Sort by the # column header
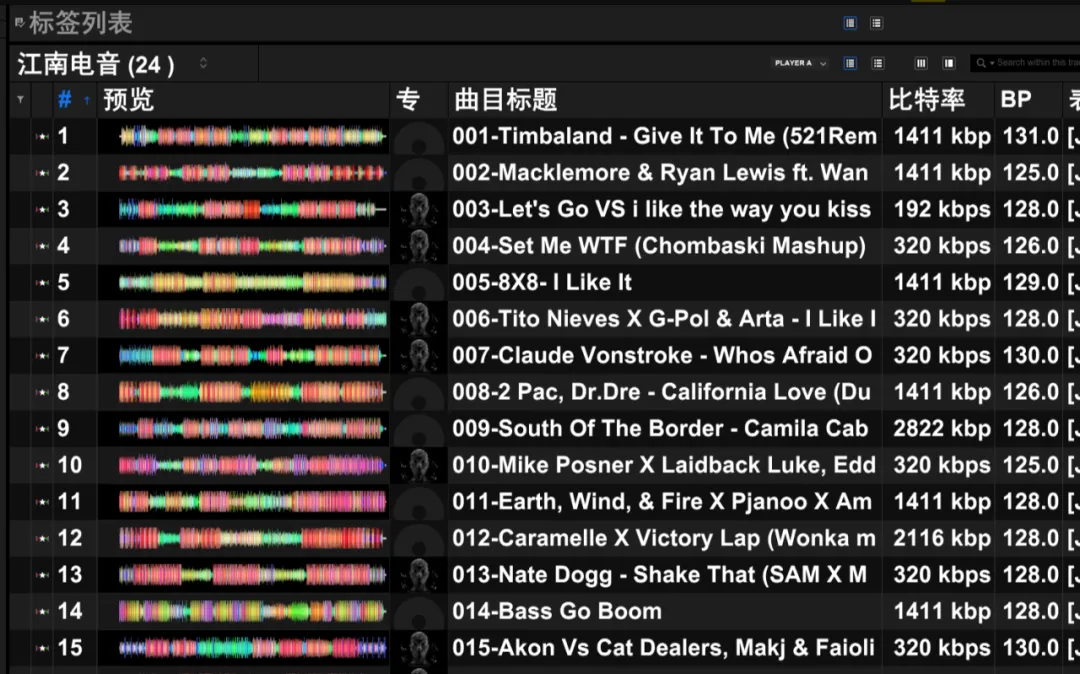The width and height of the screenshot is (1080, 674). (65, 101)
